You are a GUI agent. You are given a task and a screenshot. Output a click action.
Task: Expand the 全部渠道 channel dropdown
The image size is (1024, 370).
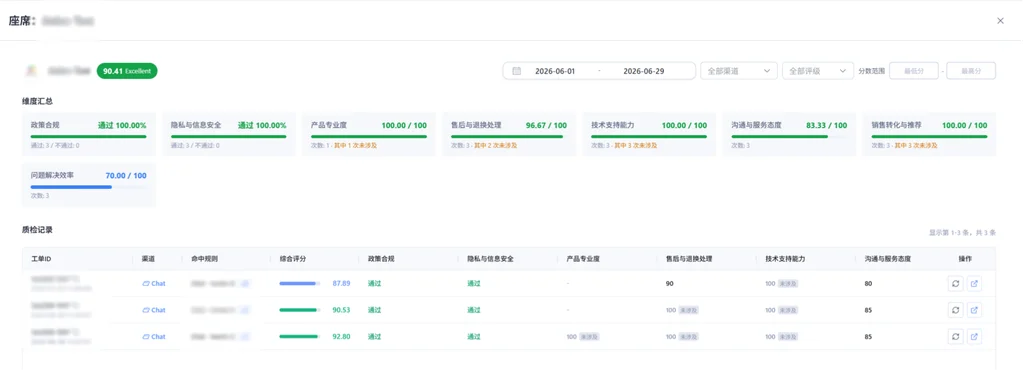click(739, 71)
